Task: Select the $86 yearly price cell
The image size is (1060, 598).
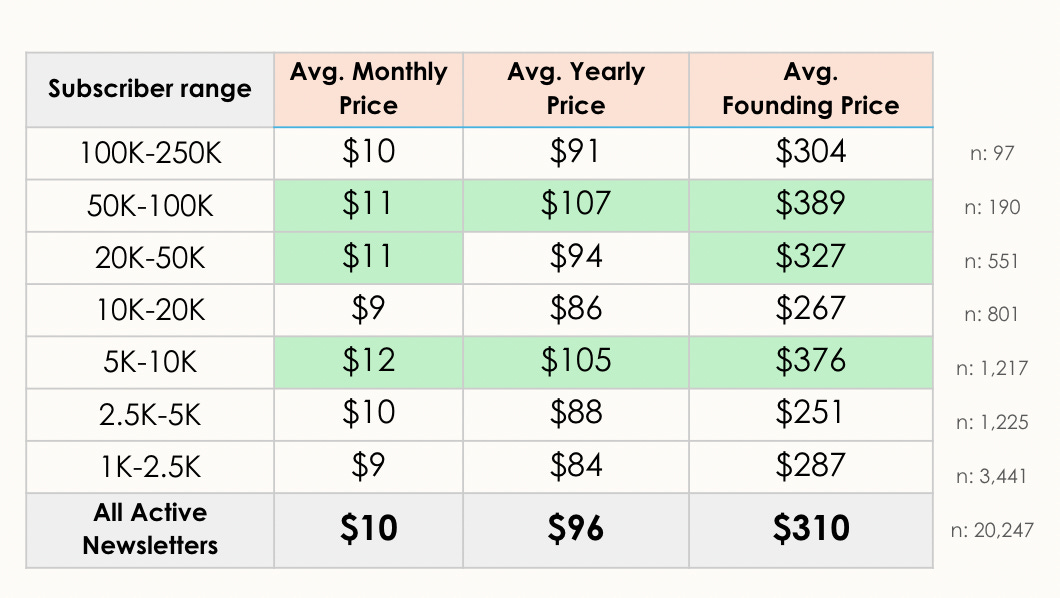Action: coord(576,310)
